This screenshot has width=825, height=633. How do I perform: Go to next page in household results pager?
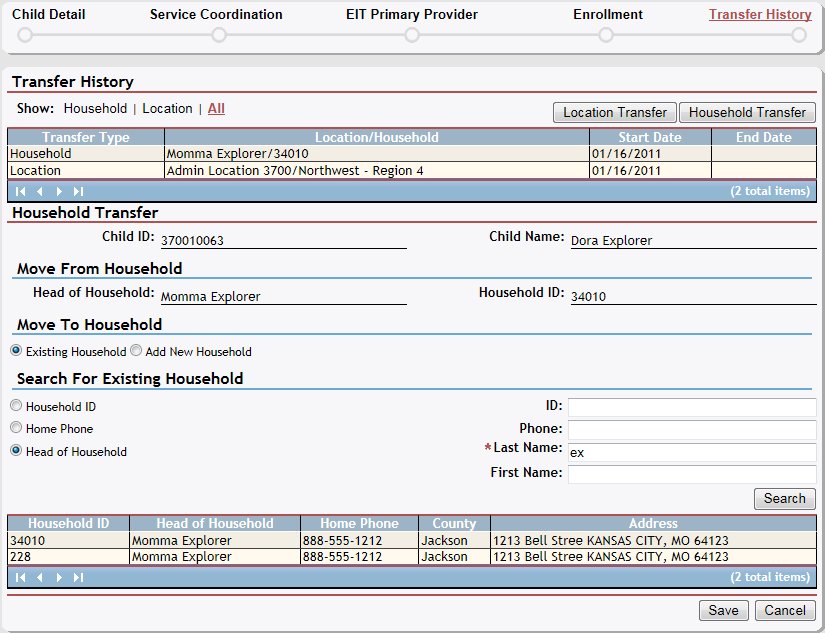[x=59, y=577]
